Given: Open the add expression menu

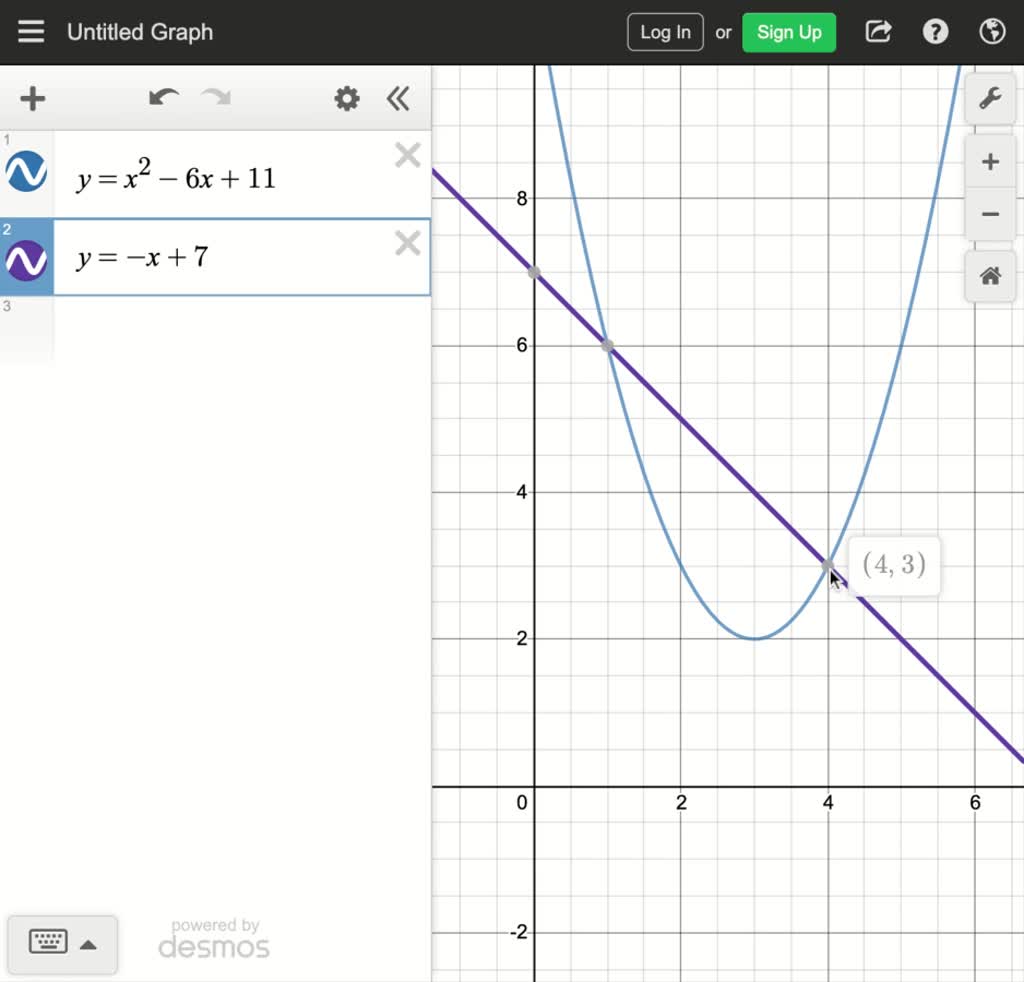Looking at the screenshot, I should (33, 99).
